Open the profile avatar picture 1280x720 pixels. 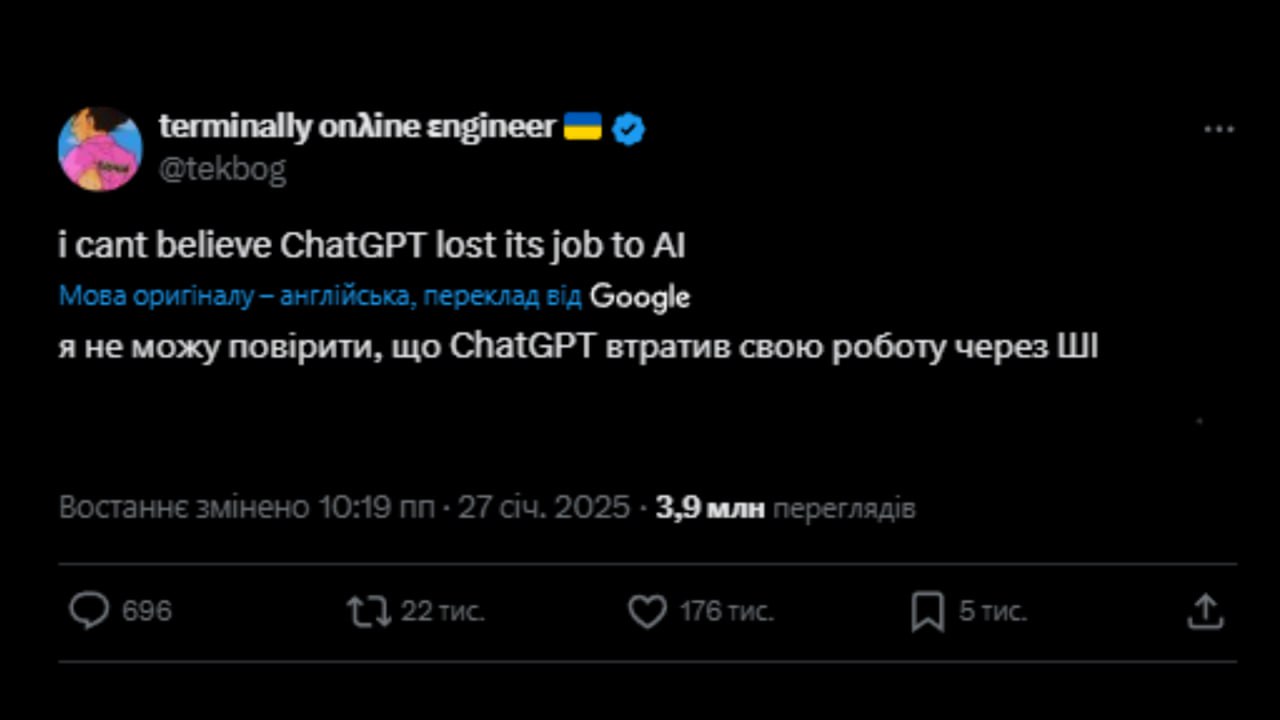tap(100, 148)
